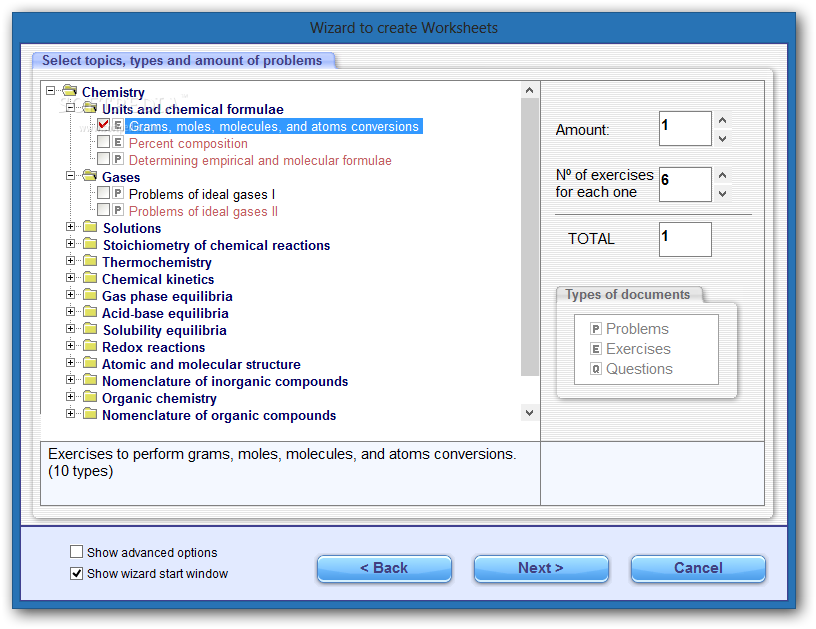Screen dimensions: 816x629
Task: Click the Q icon next to Questions legend
Action: coord(596,369)
